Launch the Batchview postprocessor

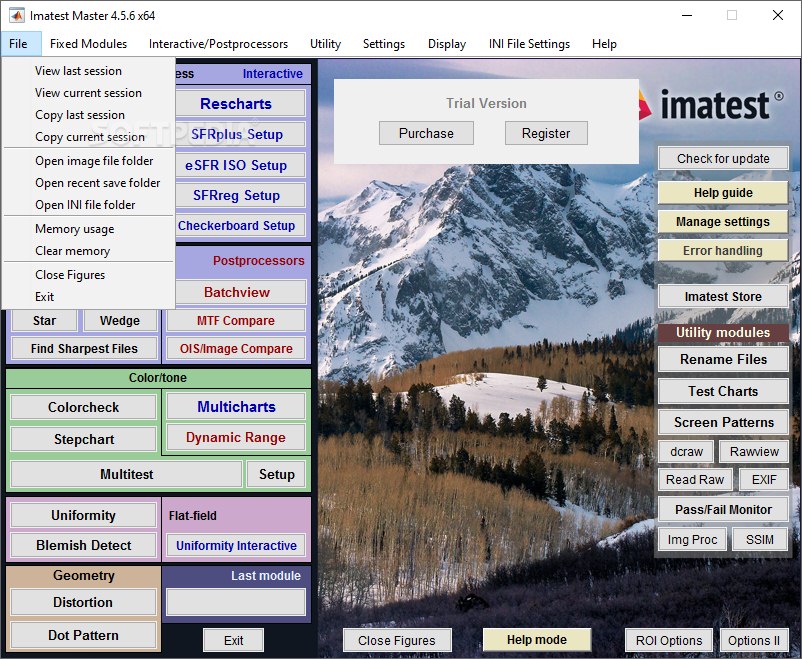point(240,292)
